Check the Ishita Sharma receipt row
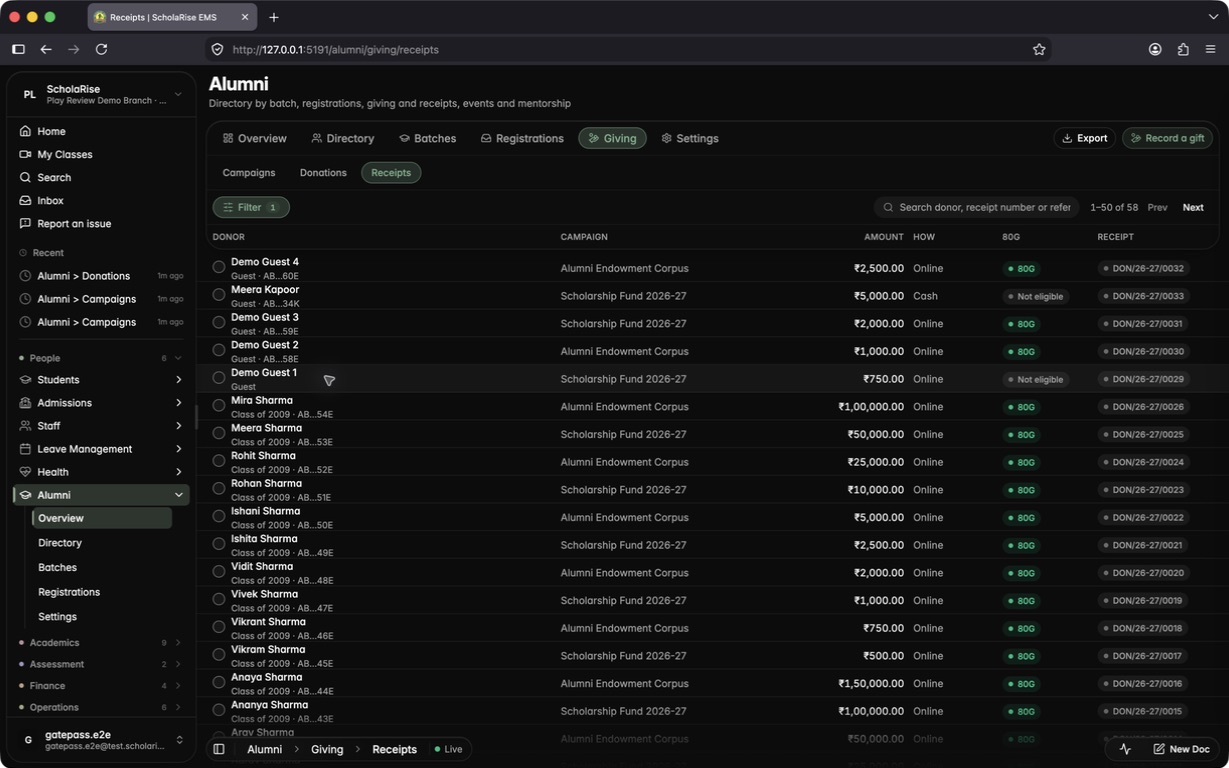This screenshot has height=768, width=1229. tap(219, 544)
